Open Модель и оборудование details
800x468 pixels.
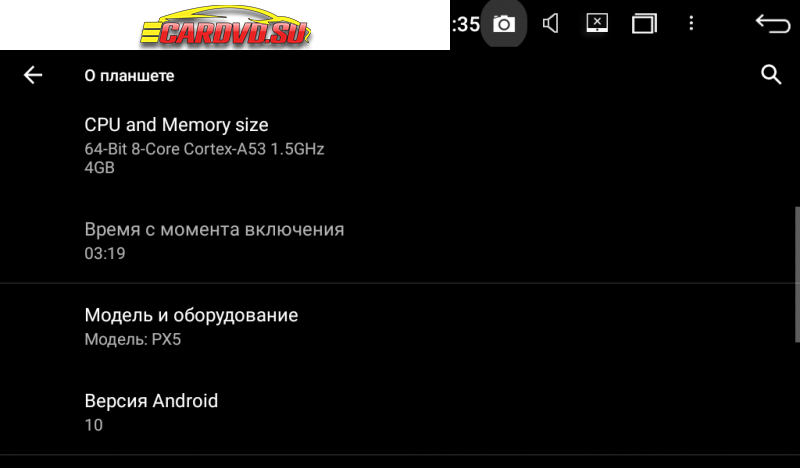[400, 326]
